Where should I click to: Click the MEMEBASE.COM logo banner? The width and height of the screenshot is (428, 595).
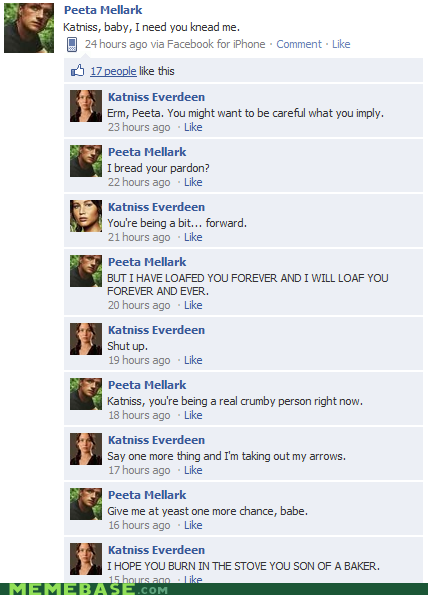(x=88, y=589)
